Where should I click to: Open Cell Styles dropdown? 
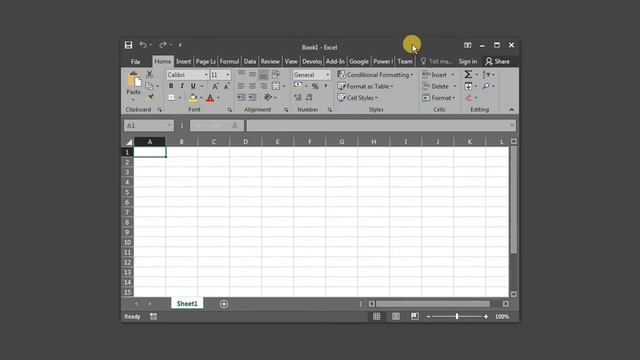358,98
